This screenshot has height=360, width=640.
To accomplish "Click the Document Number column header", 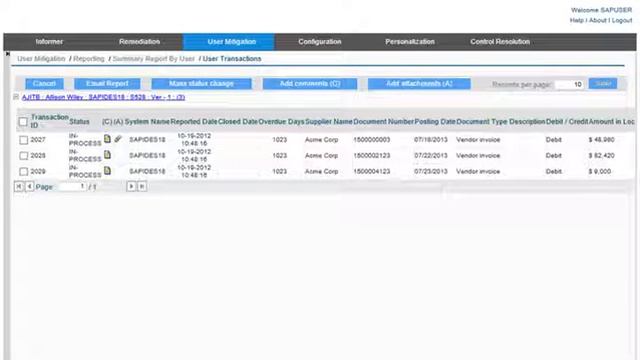I will 384,122.
